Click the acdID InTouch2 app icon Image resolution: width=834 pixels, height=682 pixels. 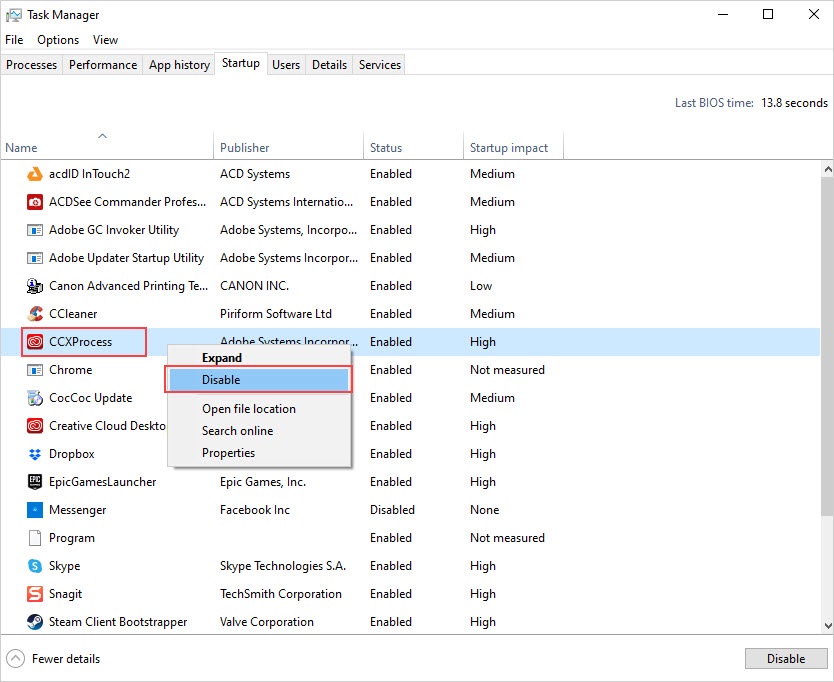34,174
